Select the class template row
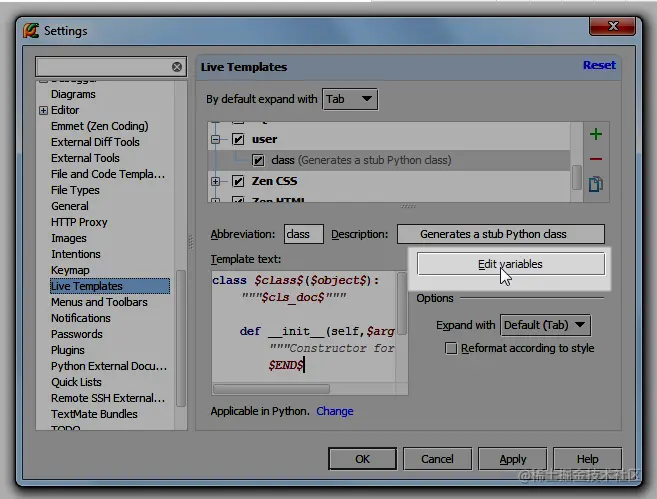The height and width of the screenshot is (499, 657). [389, 160]
